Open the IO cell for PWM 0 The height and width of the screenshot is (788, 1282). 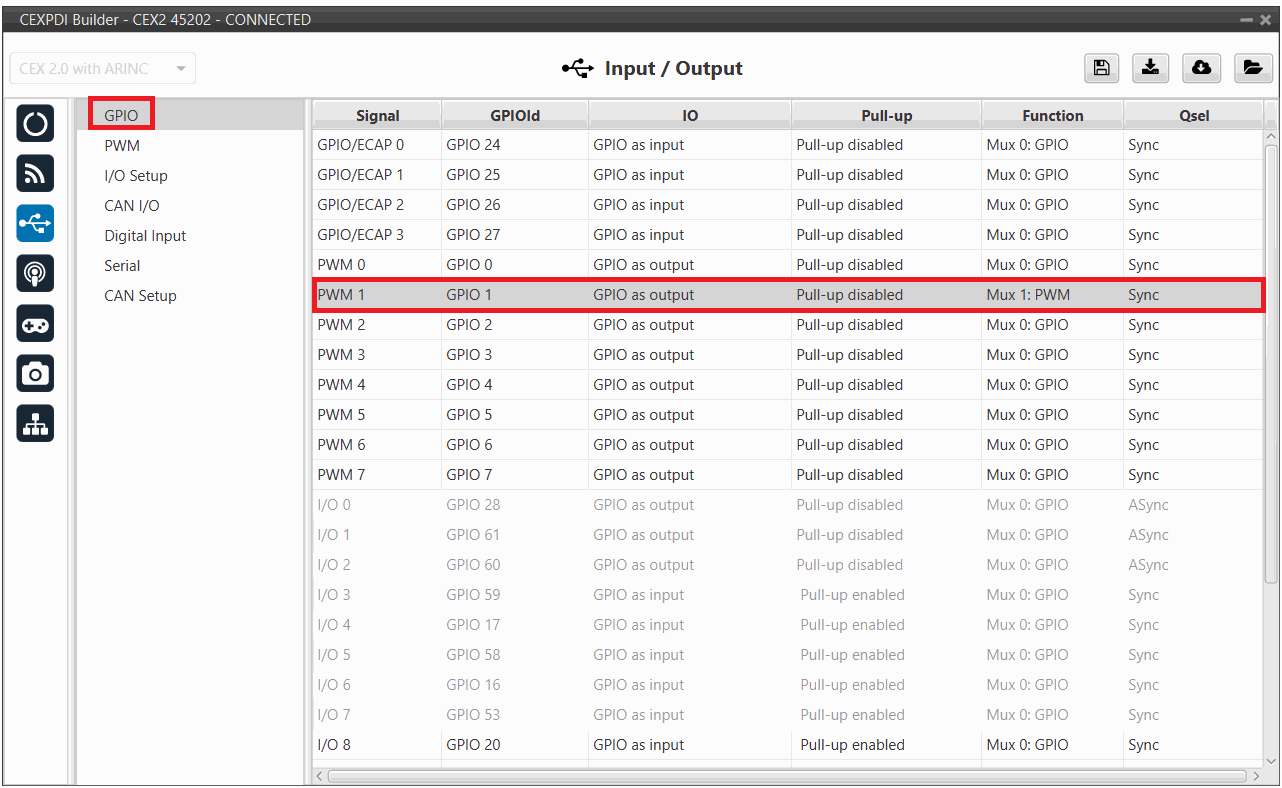pyautogui.click(x=689, y=265)
